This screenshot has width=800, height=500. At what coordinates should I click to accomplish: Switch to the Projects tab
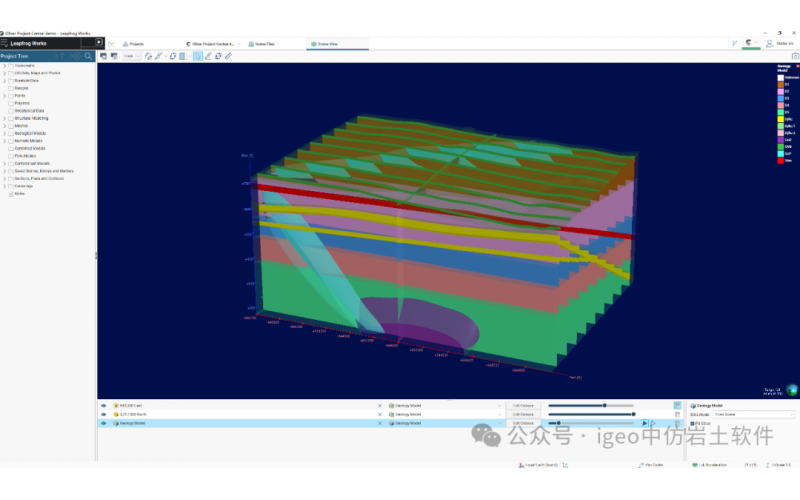click(x=133, y=44)
